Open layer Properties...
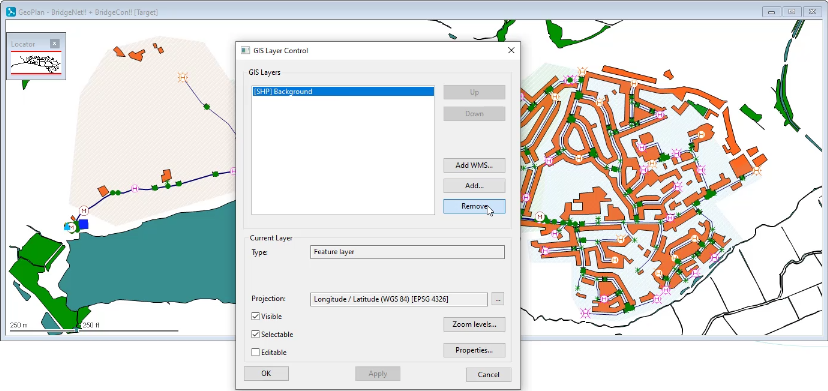Screen dimensions: 828x391 click(474, 350)
